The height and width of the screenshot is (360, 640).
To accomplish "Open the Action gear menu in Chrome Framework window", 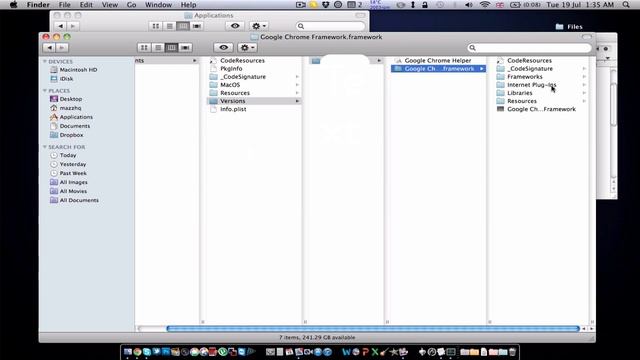I will pyautogui.click(x=247, y=48).
